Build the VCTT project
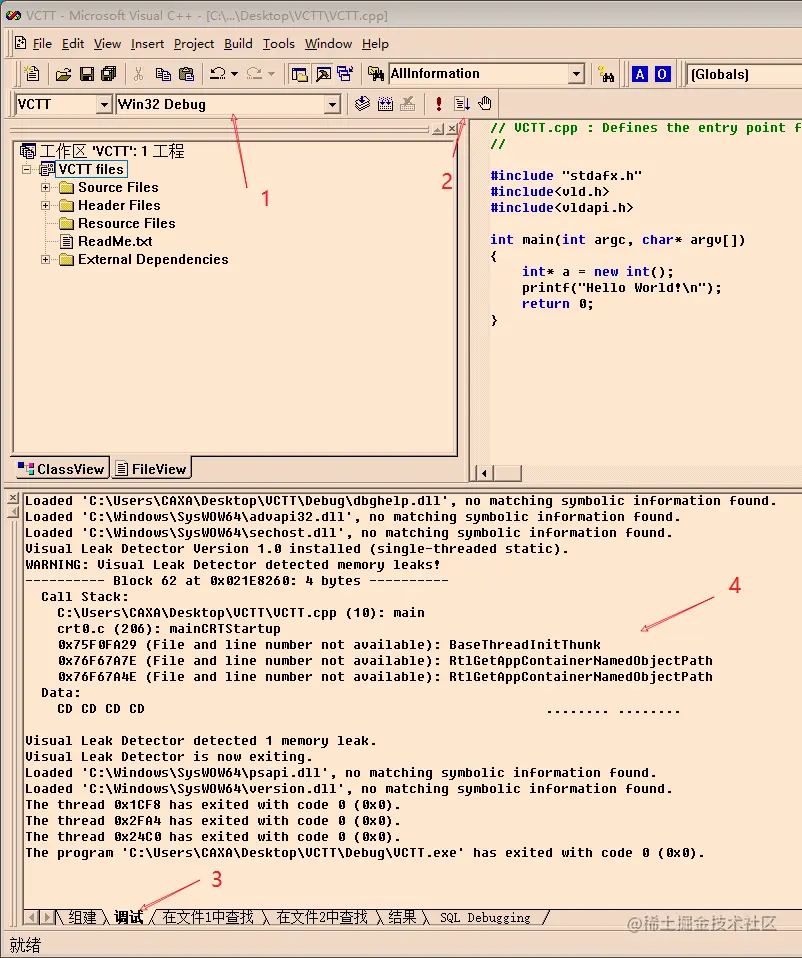802x958 pixels. pyautogui.click(x=385, y=103)
